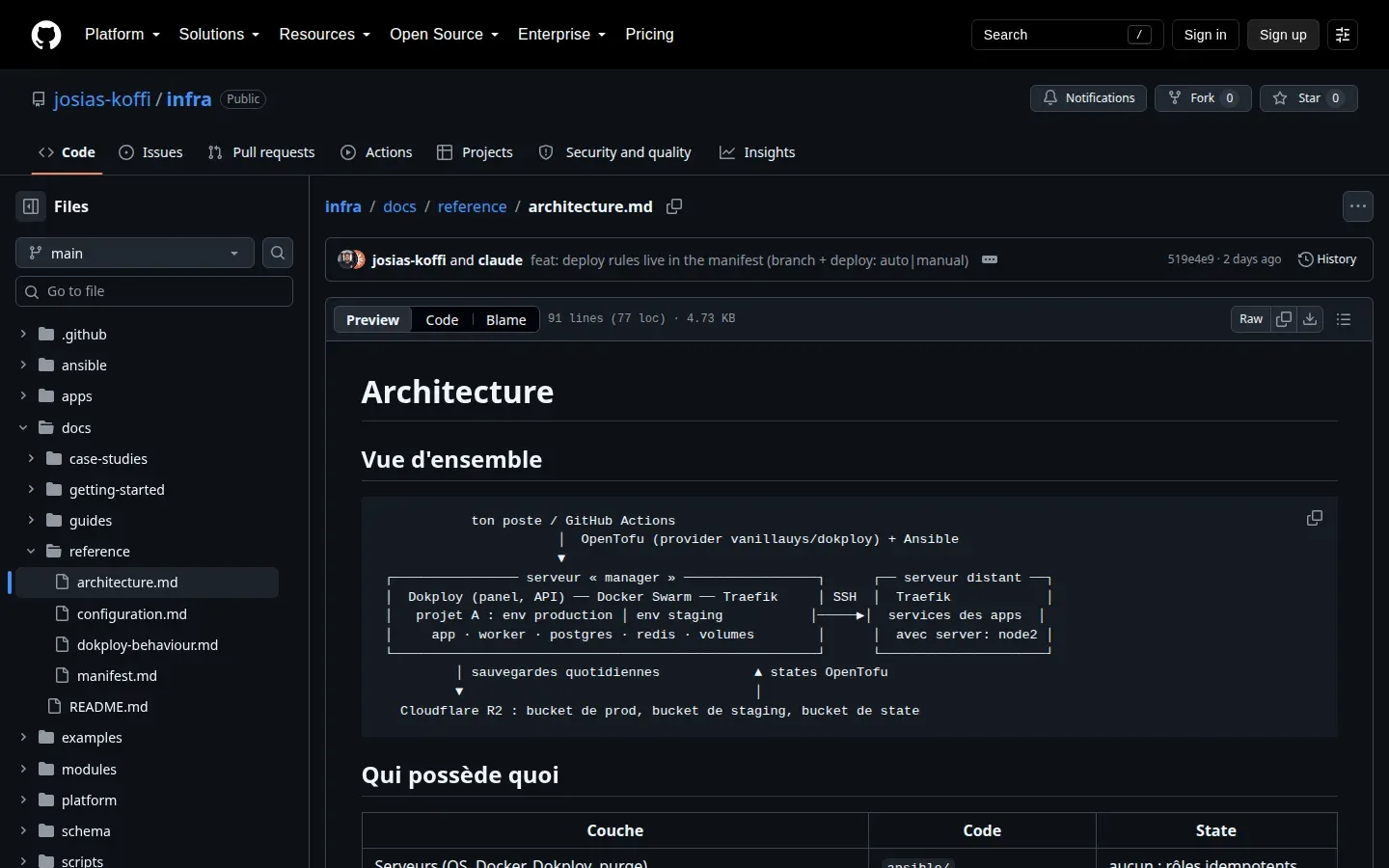
Task: Expand the commit message ellipsis
Action: coord(990,259)
